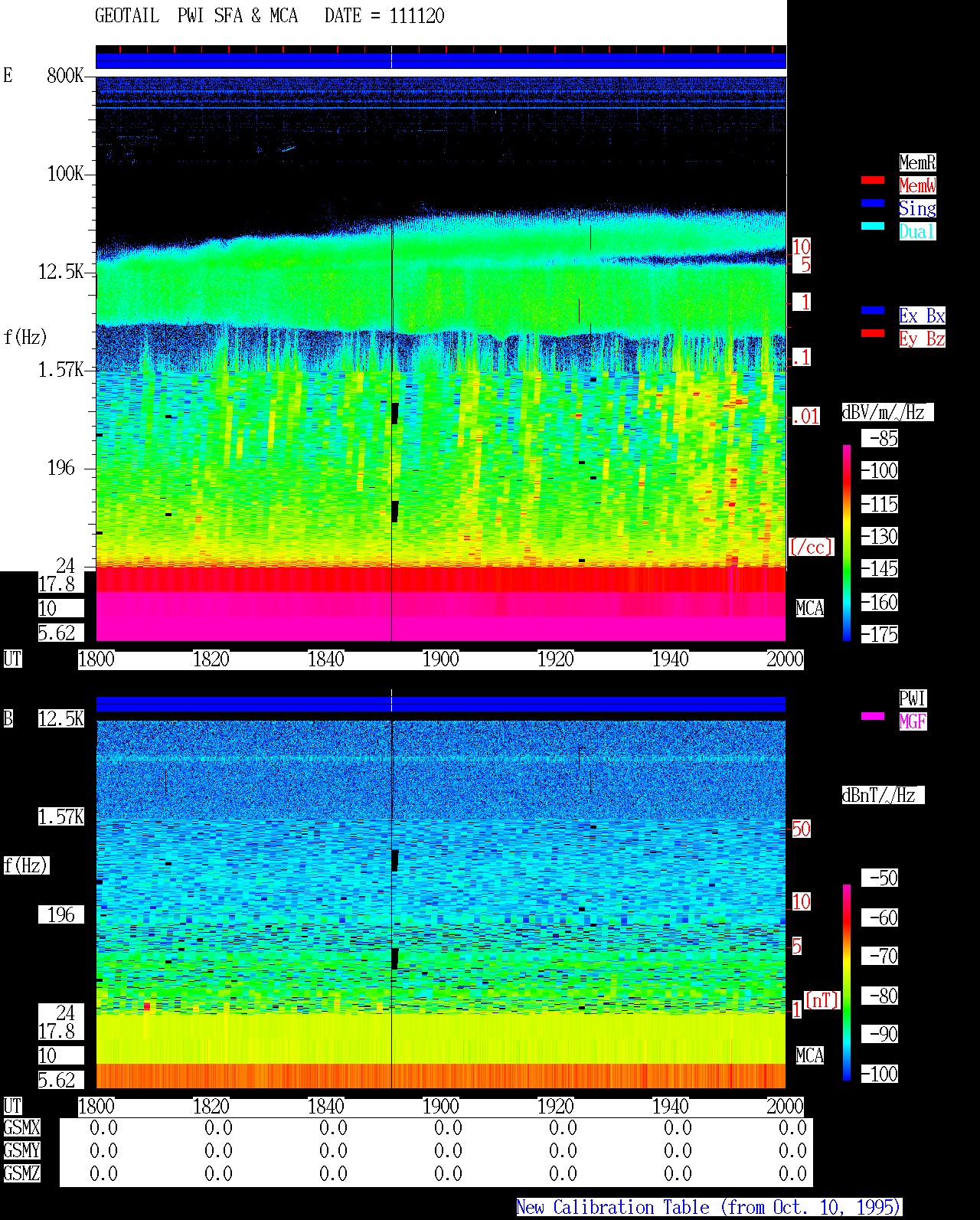
Task: Click the red [/cc] density unit label
Action: click(811, 547)
